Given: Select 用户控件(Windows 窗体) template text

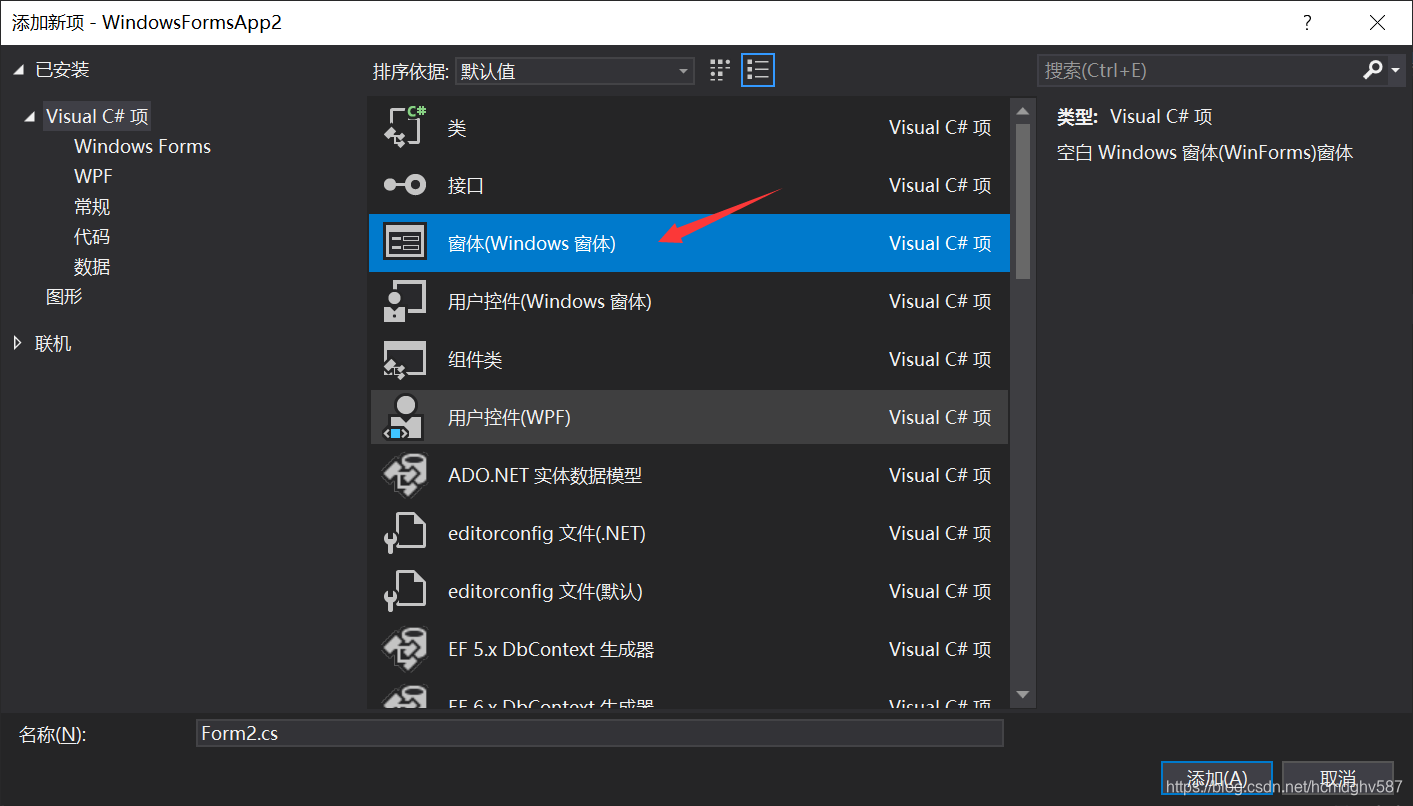Looking at the screenshot, I should pos(550,301).
